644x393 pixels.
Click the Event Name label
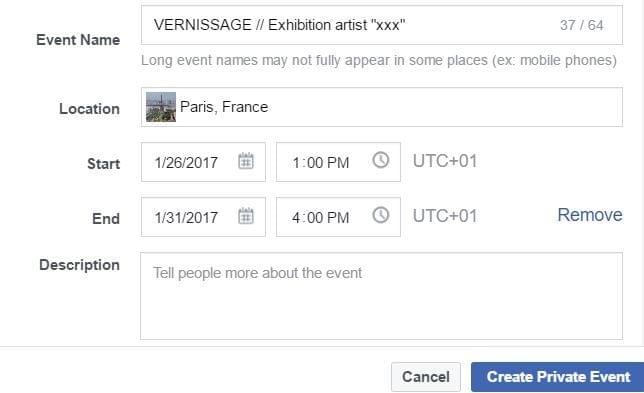pyautogui.click(x=78, y=40)
